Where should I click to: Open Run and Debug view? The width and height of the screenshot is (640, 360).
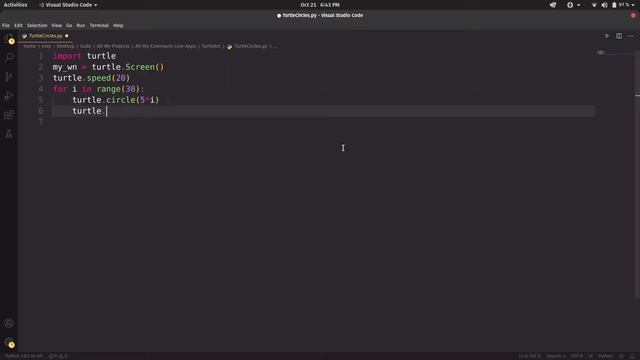(x=9, y=96)
